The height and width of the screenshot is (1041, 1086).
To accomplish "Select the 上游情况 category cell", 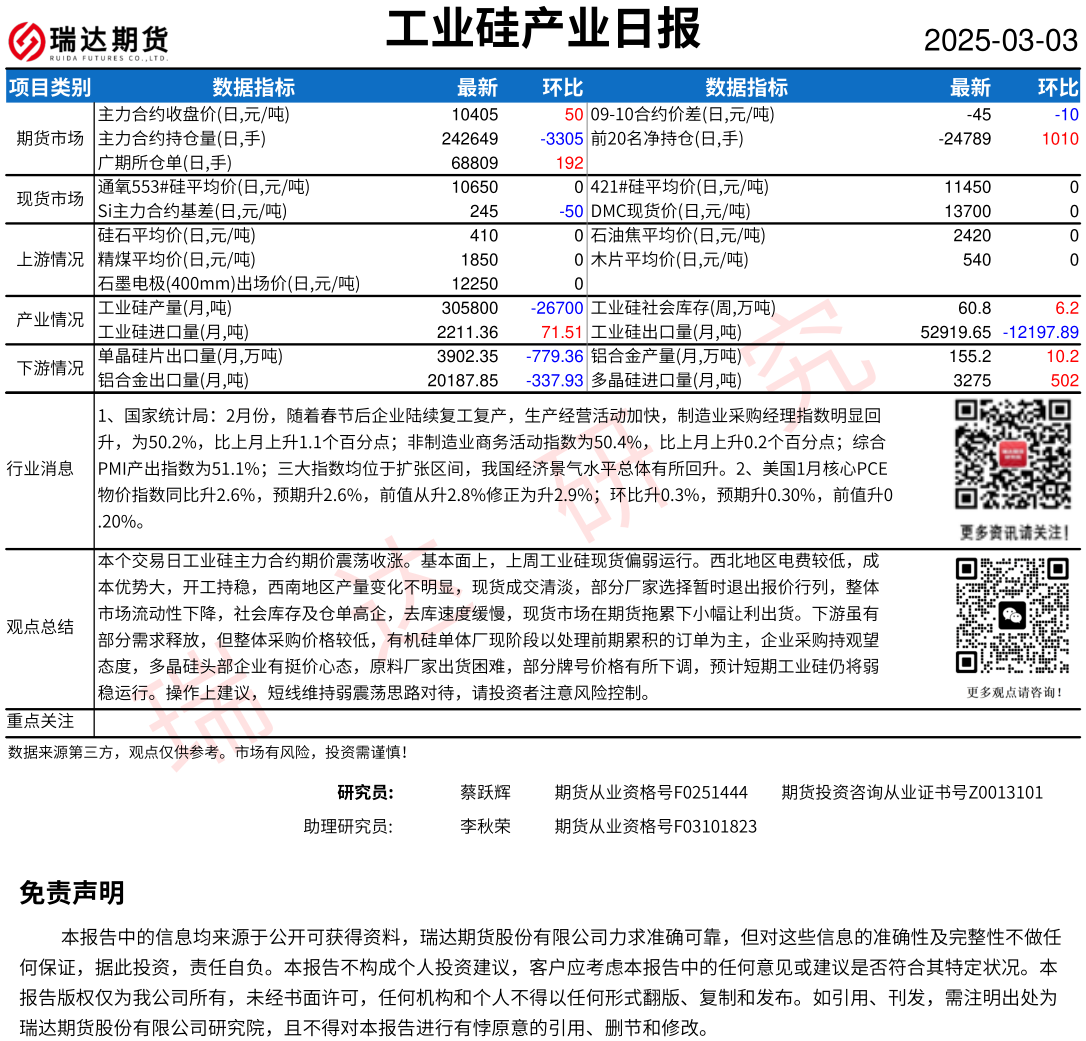I will 50,260.
